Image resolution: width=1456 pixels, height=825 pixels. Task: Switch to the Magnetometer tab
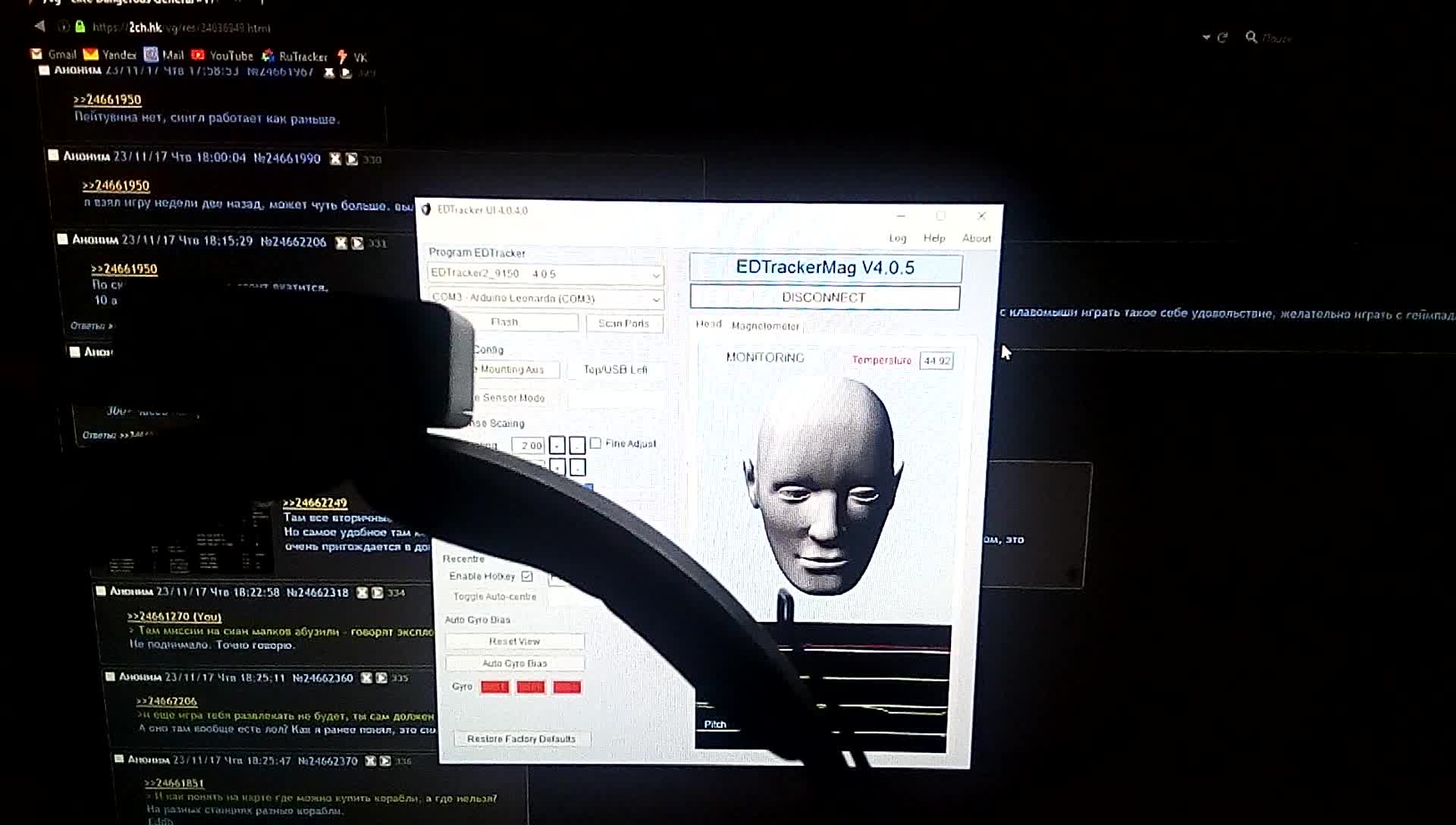(765, 326)
